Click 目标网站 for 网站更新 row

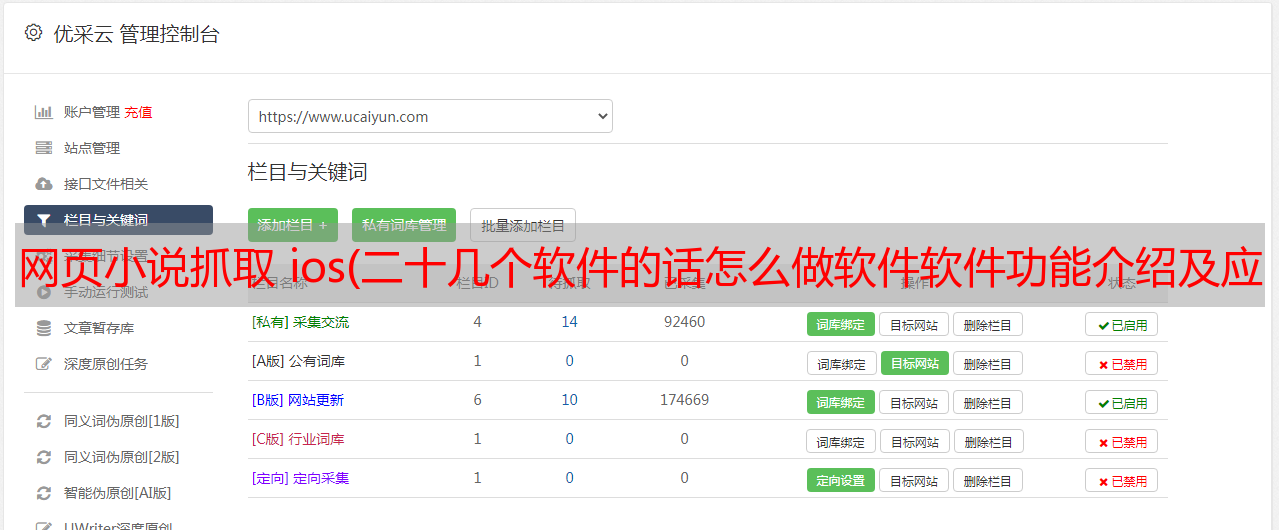[x=915, y=402]
